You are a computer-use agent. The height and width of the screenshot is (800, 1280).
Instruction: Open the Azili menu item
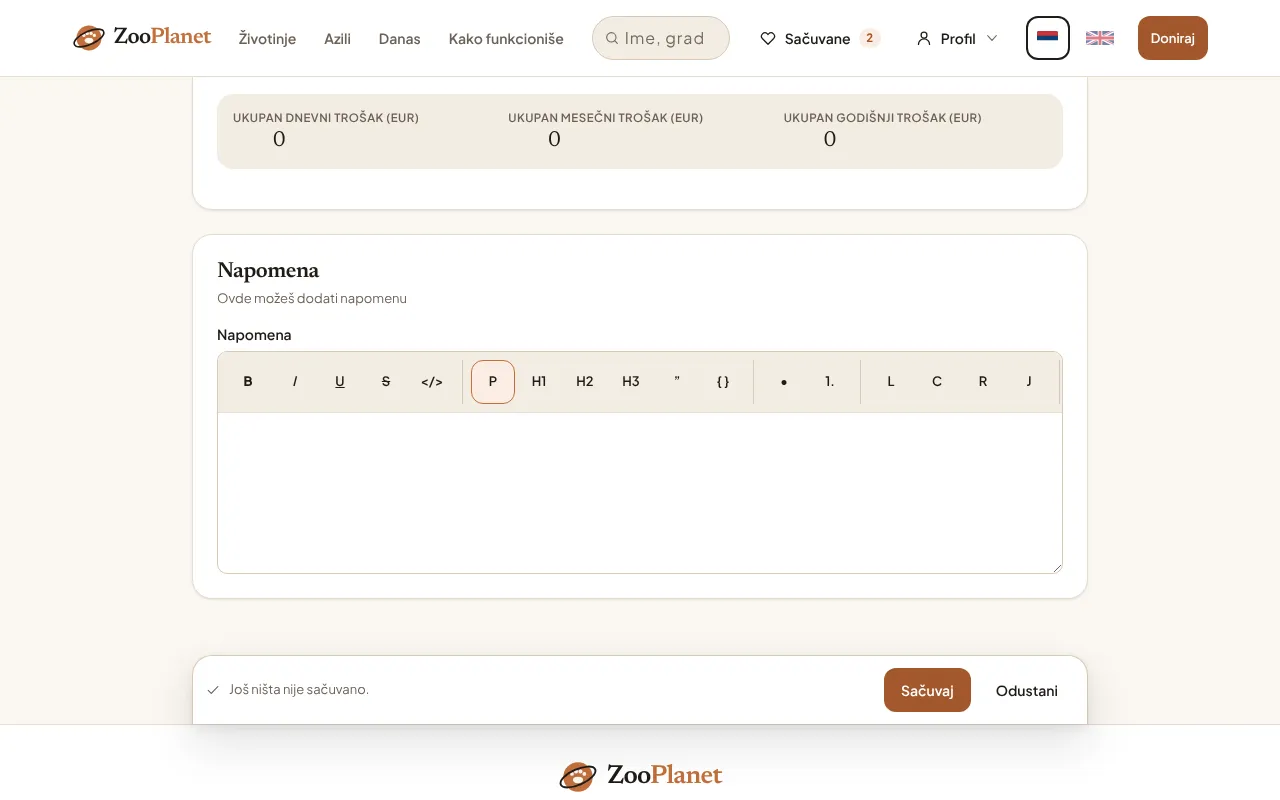coord(337,38)
